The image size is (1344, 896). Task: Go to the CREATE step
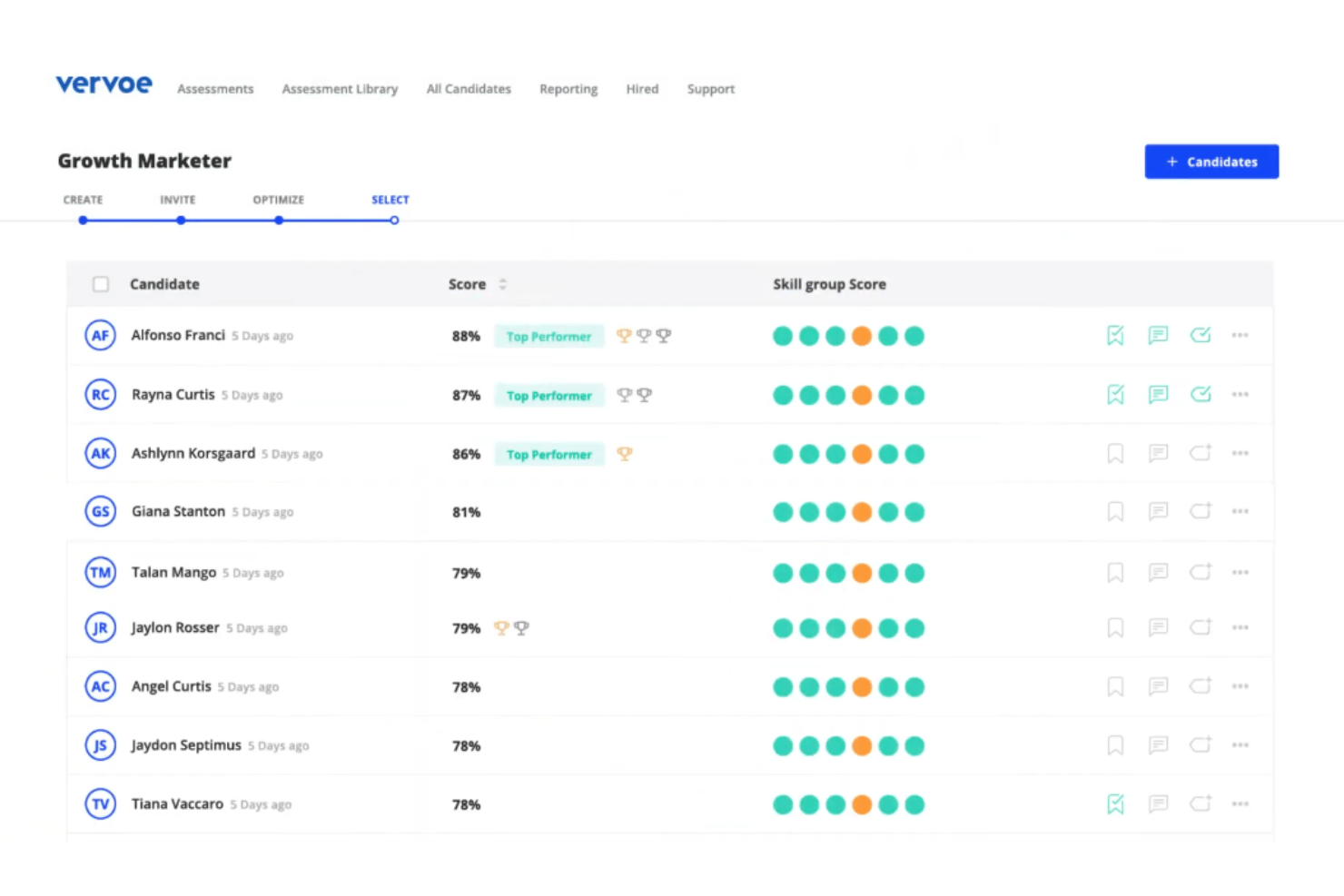coord(83,200)
